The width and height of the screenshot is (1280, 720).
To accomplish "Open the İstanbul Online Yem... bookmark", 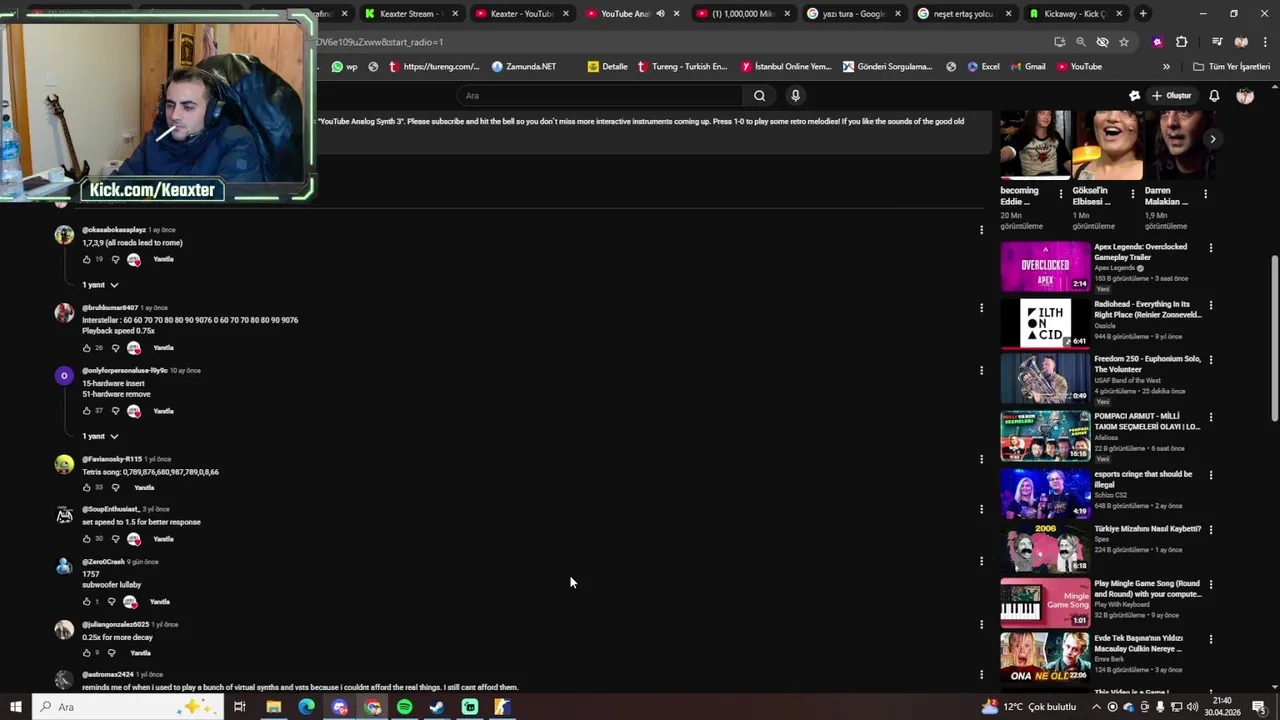I will coord(786,67).
